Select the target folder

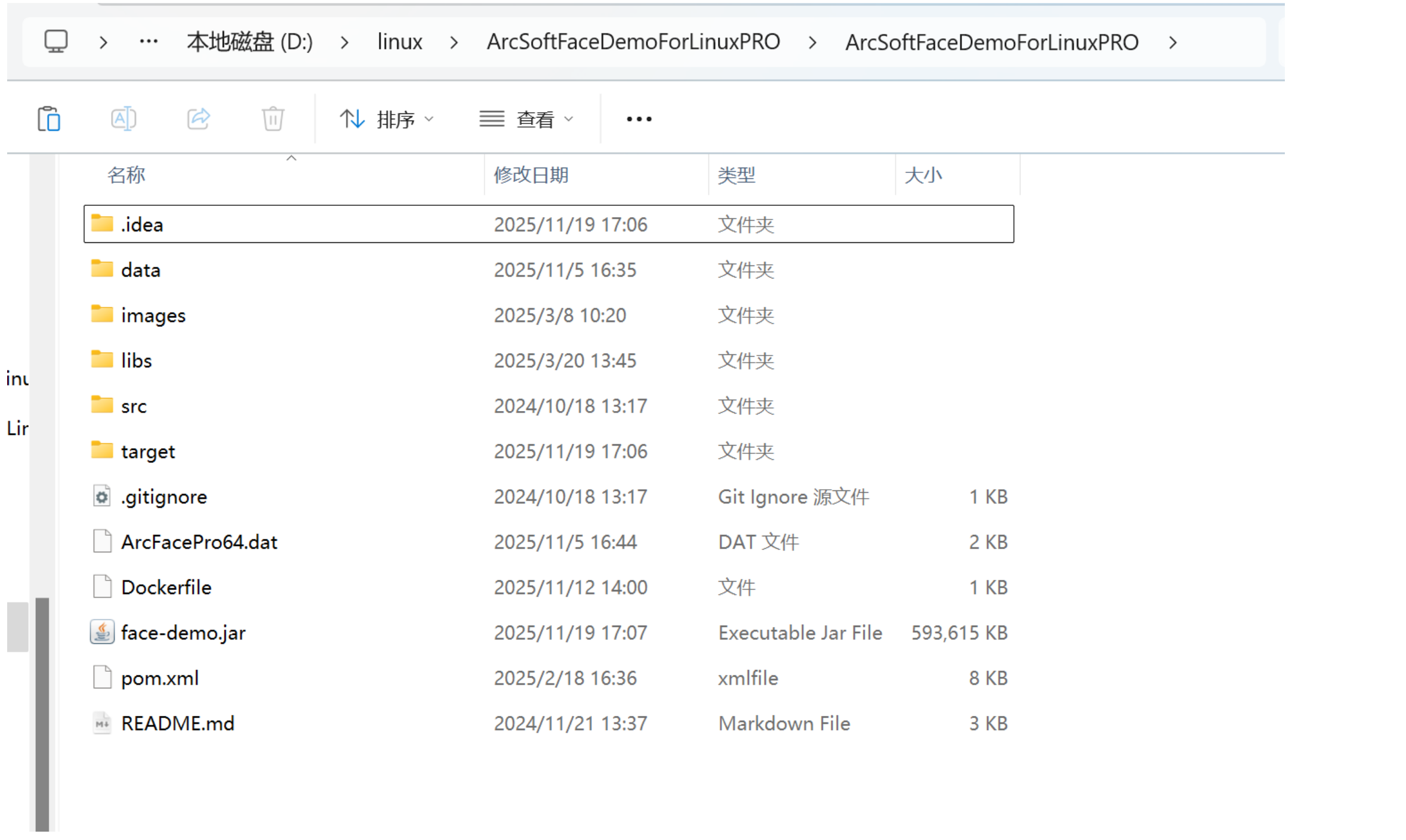[147, 451]
